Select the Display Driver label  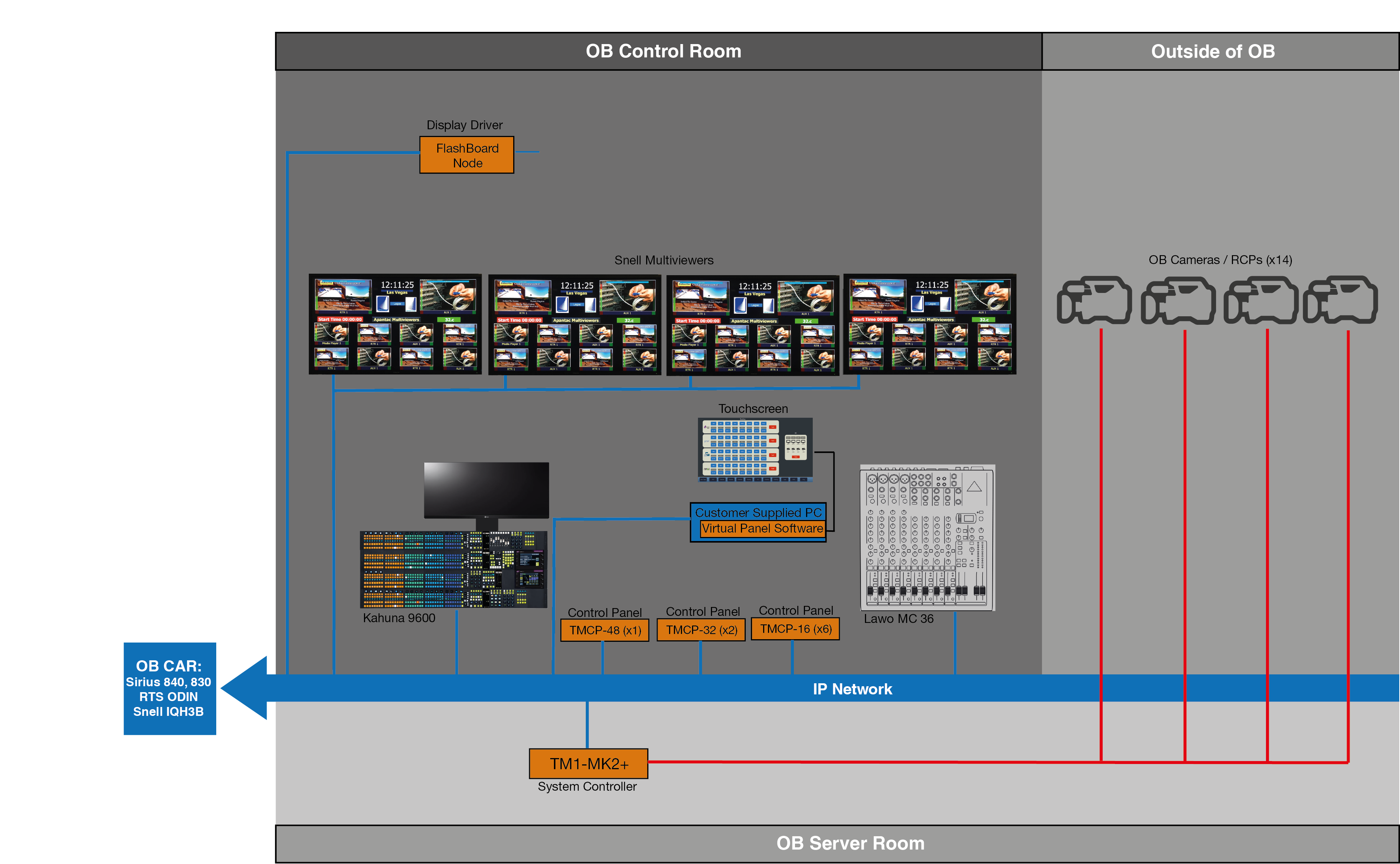coord(464,125)
